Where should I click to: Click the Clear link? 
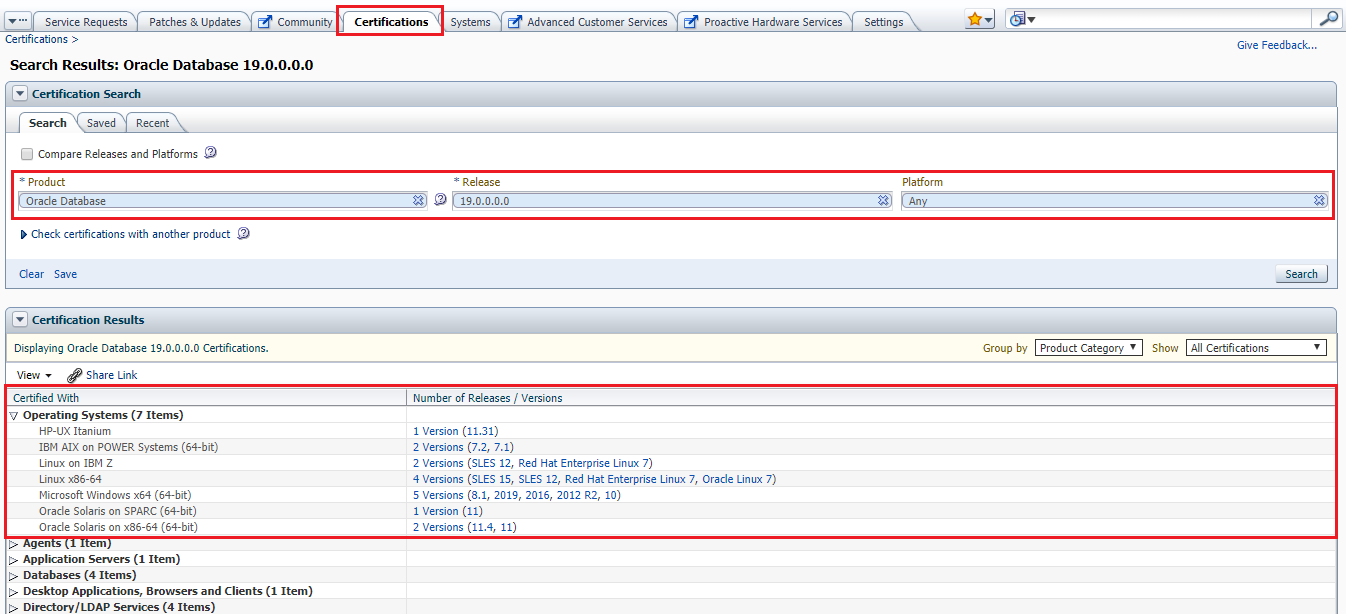coord(32,274)
